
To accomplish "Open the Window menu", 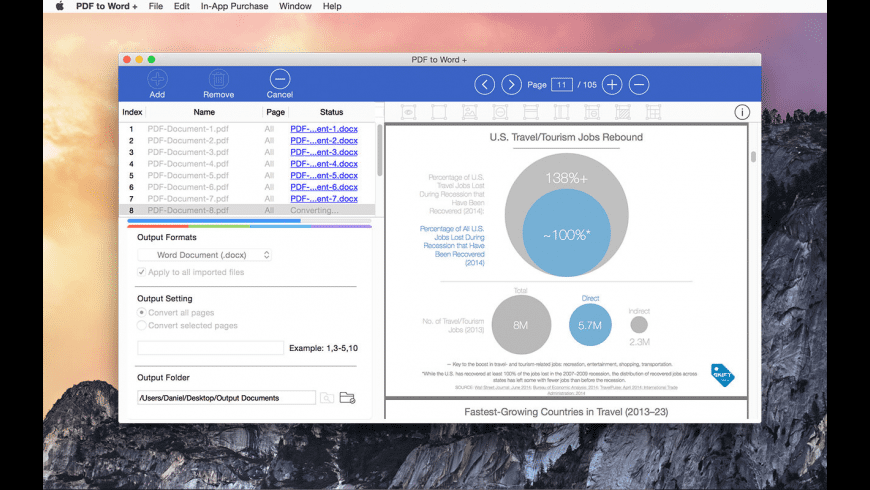I will (295, 6).
